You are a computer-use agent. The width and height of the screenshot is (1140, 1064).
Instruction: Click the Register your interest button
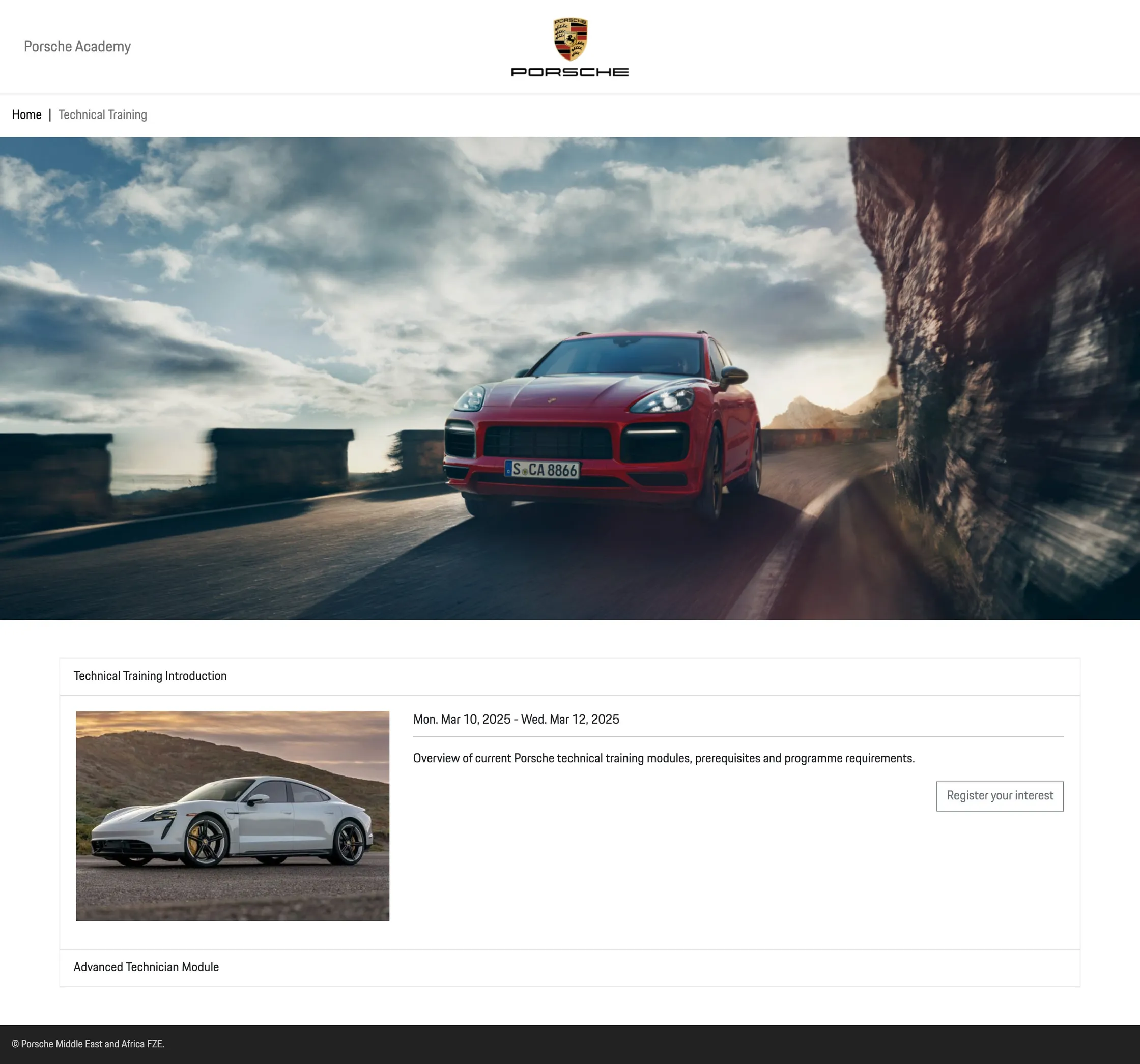click(x=1000, y=796)
